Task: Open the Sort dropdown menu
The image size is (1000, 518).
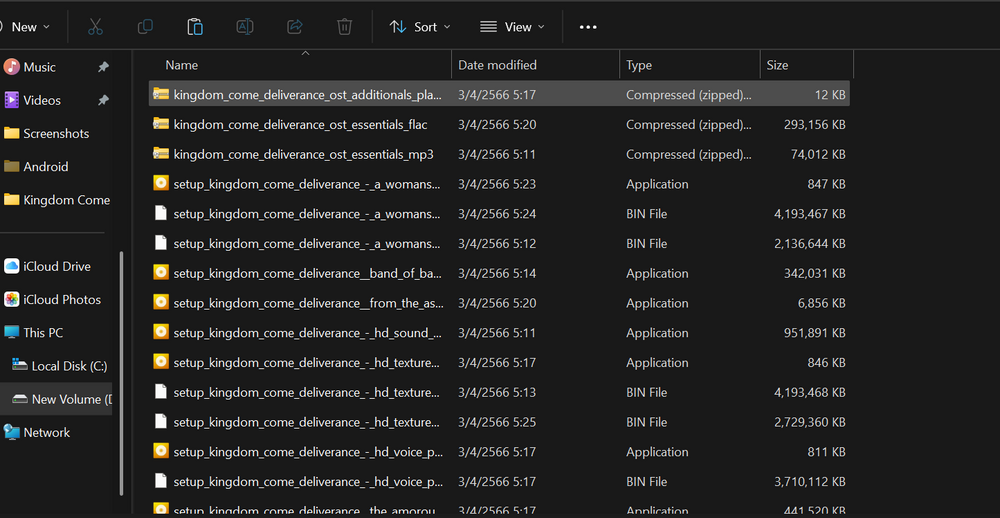Action: (420, 27)
